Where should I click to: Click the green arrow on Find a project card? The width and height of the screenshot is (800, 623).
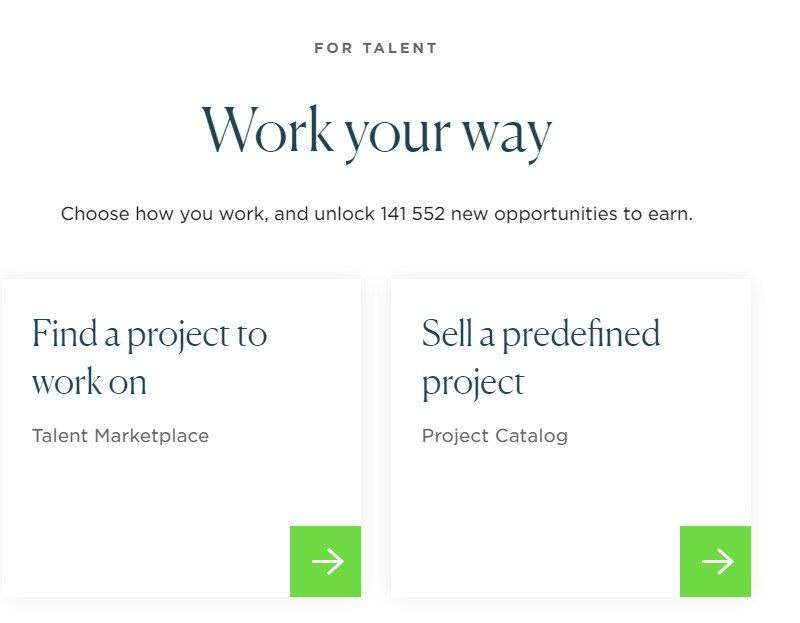click(326, 561)
